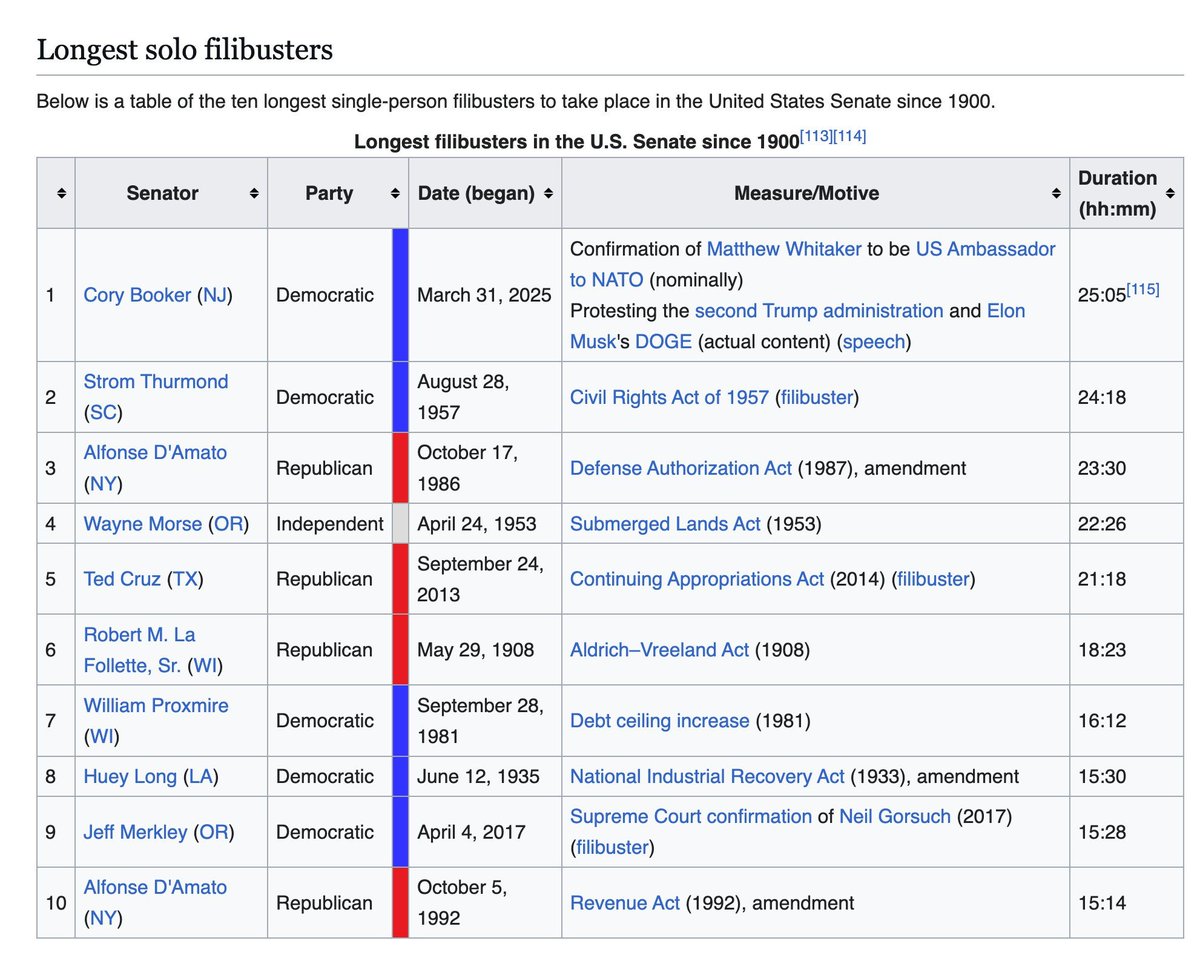Open the SC state link
Screen dimensions: 1200x958
coord(103,413)
